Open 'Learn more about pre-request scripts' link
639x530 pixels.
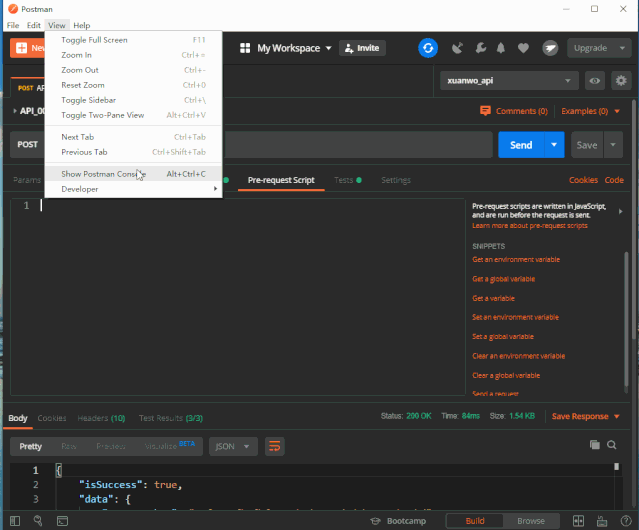click(530, 226)
